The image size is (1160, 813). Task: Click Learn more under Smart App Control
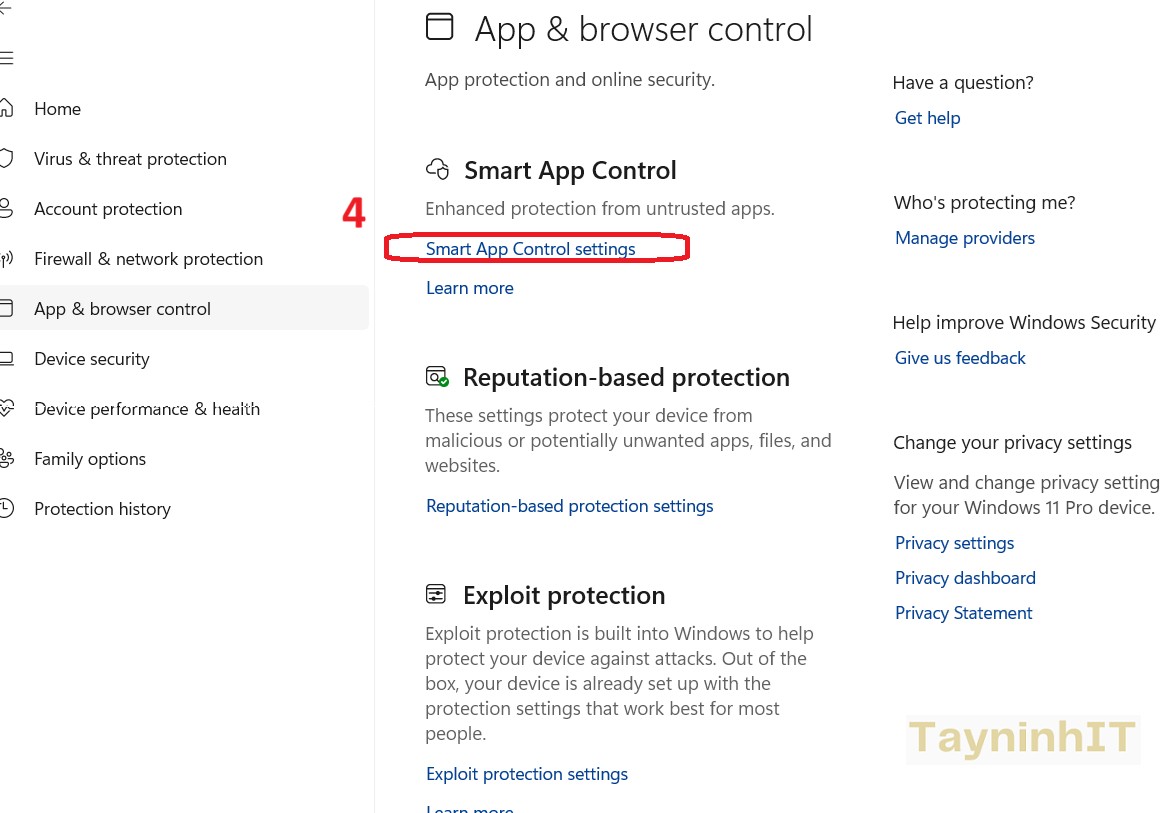[x=469, y=288]
